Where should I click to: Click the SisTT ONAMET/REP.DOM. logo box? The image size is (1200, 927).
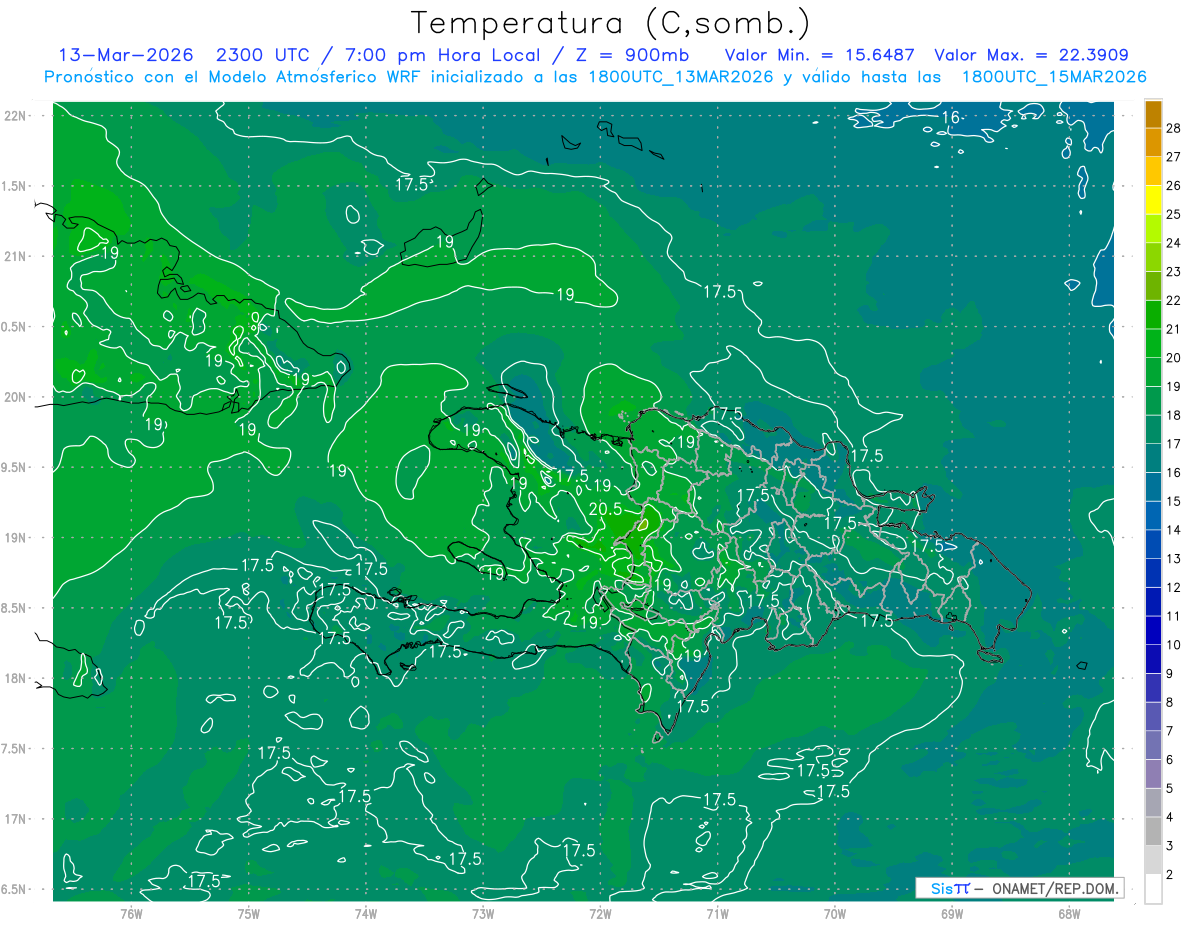coord(1019,888)
